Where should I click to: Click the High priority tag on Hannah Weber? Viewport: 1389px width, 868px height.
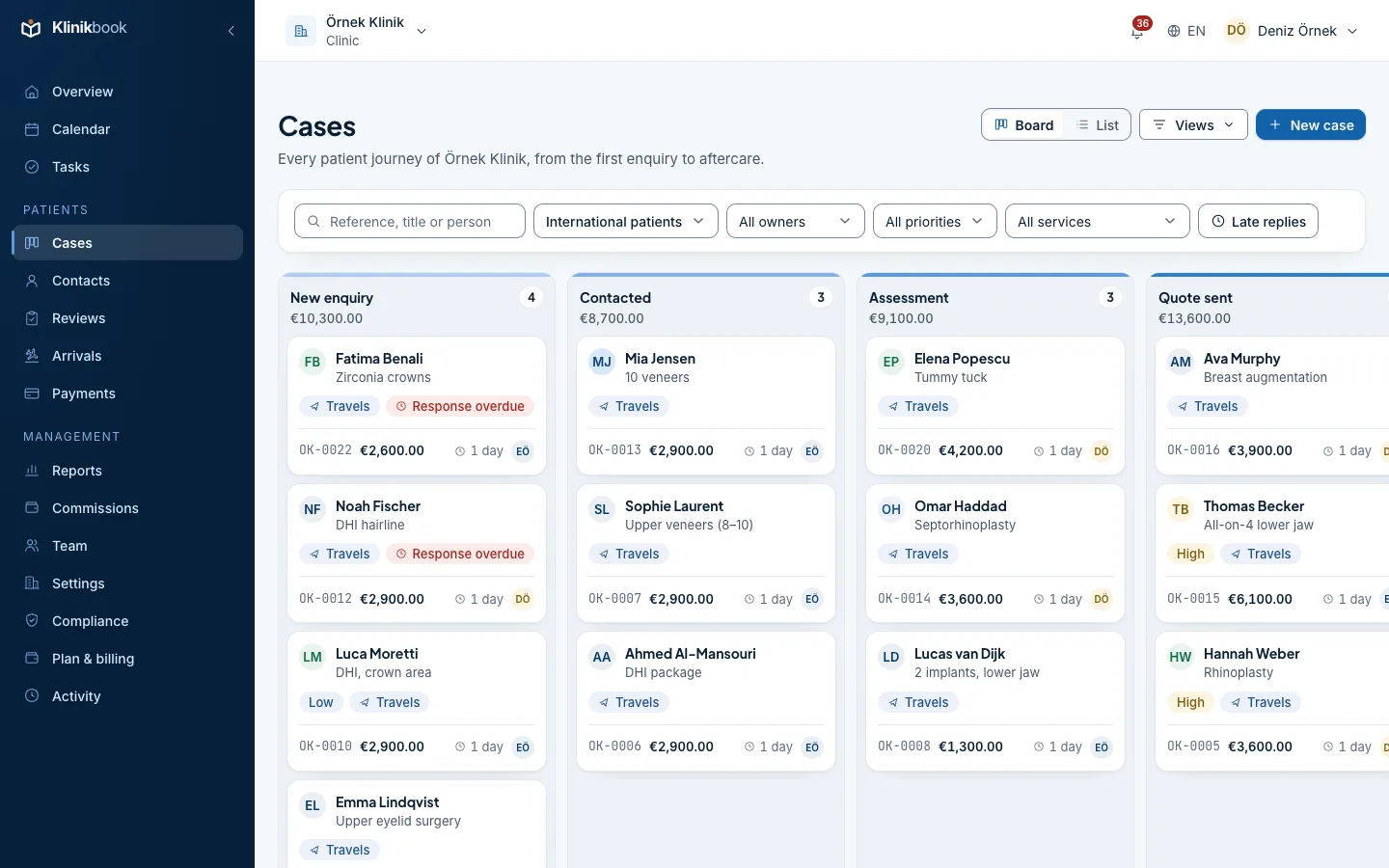1190,703
